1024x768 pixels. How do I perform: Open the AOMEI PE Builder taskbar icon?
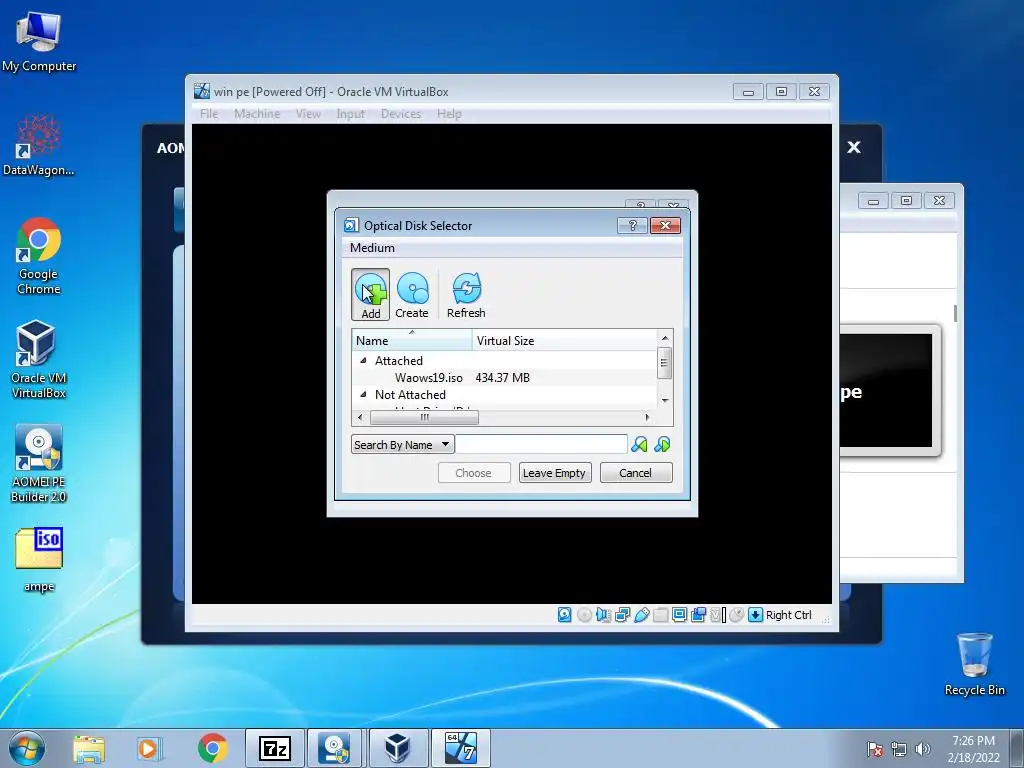(x=336, y=748)
